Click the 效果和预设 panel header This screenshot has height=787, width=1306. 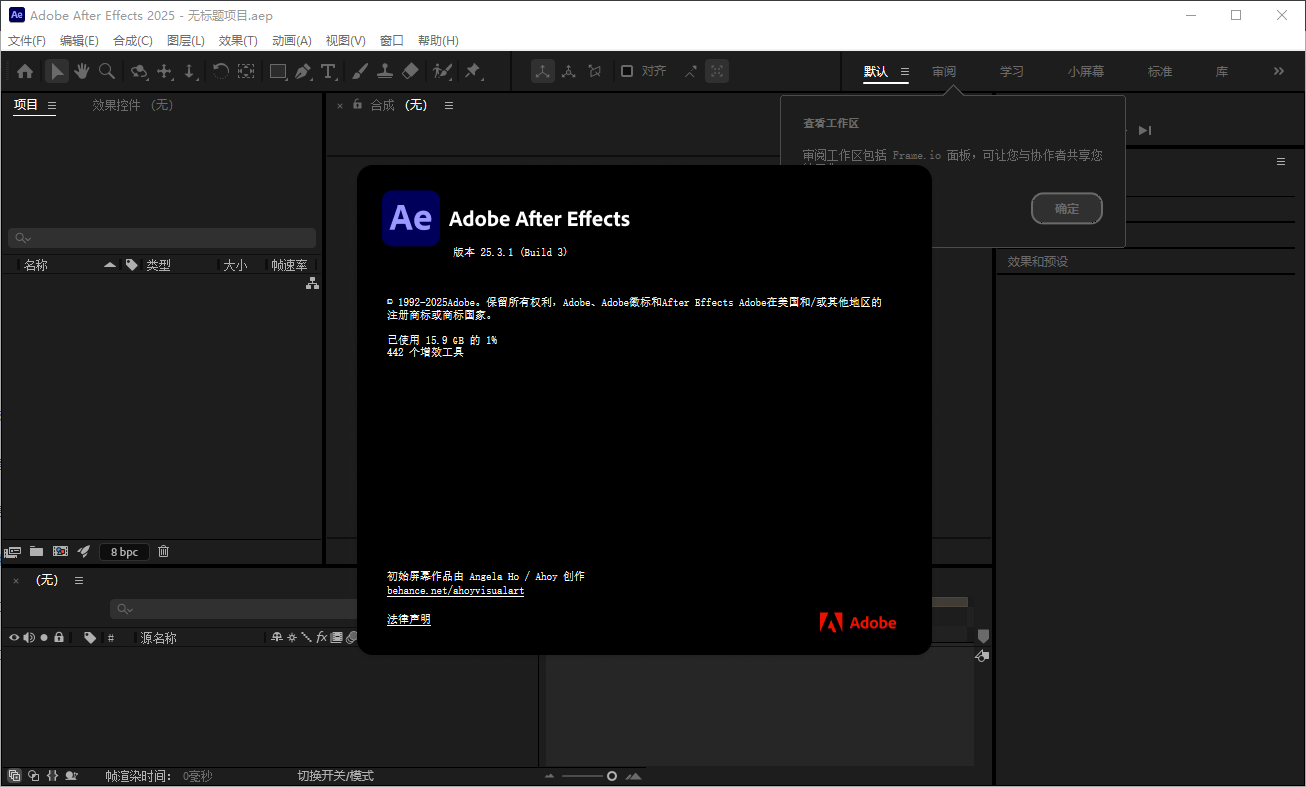point(1038,262)
